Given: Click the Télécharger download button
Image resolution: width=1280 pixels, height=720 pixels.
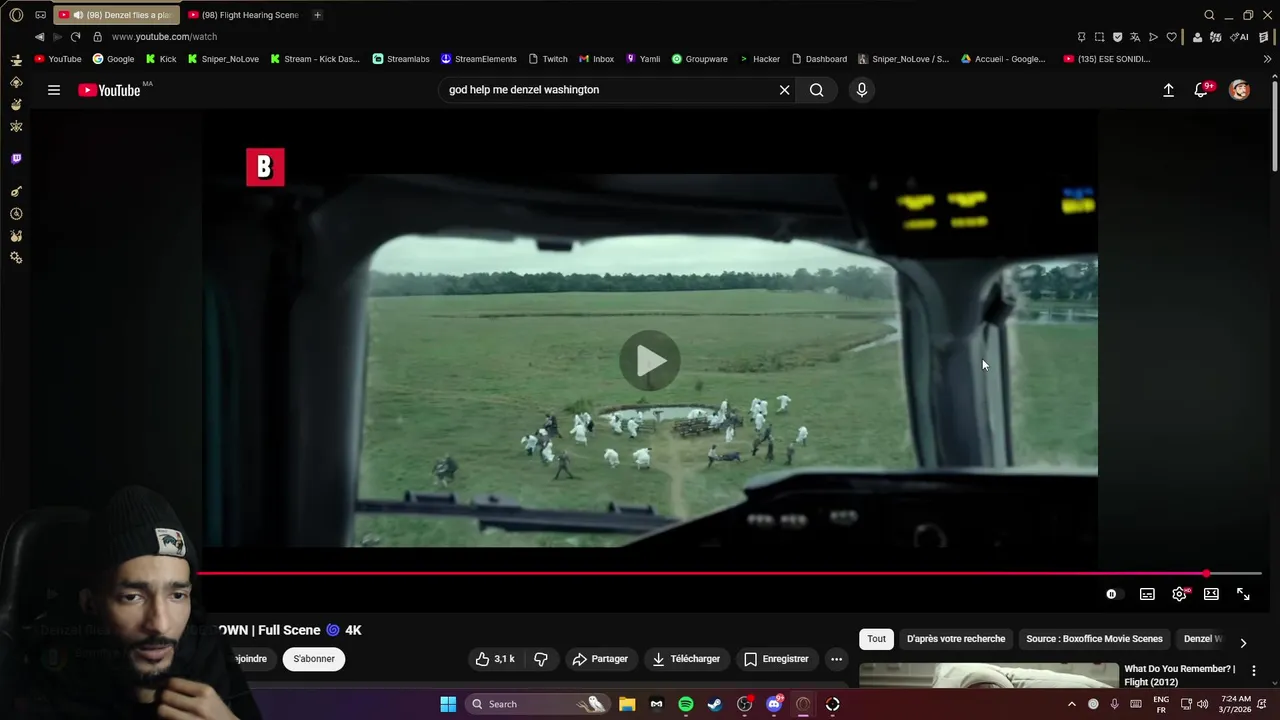Looking at the screenshot, I should click(x=686, y=659).
